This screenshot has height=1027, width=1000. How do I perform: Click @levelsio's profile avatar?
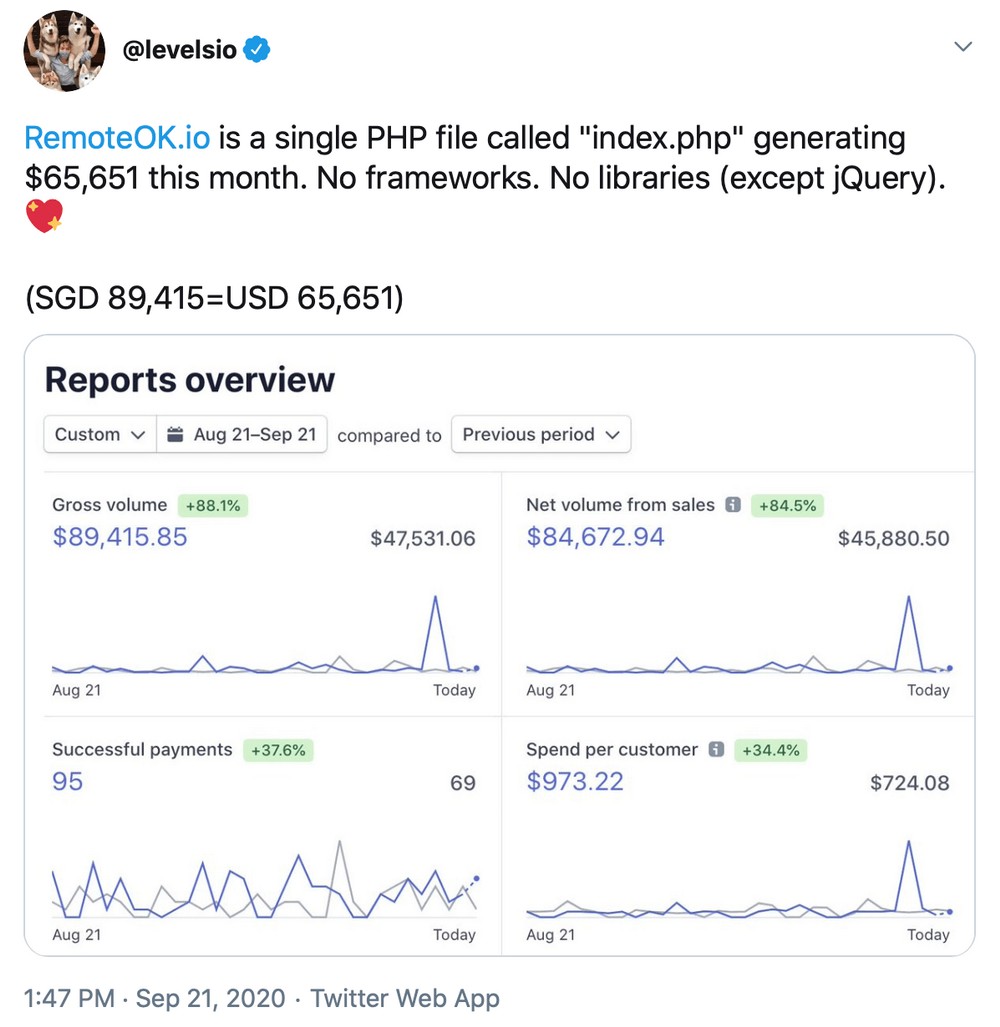tap(63, 50)
